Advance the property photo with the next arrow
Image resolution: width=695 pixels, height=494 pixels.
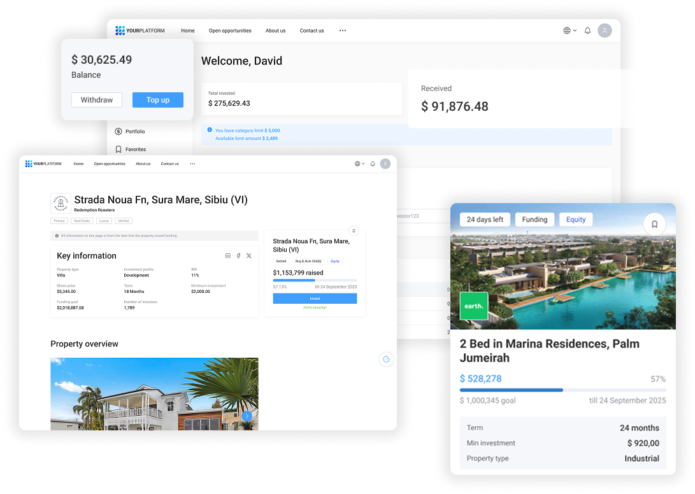point(247,416)
